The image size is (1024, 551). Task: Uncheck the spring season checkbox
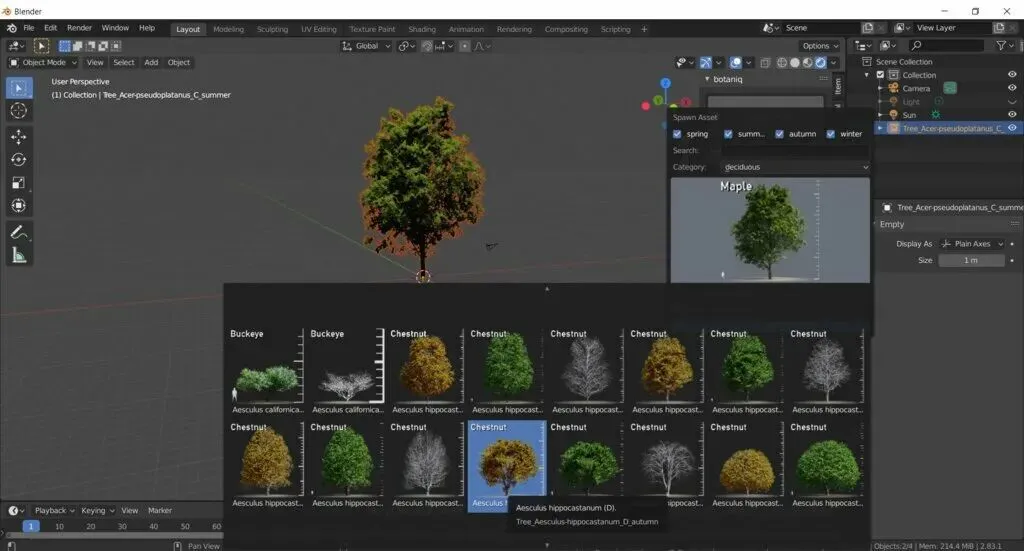tap(678, 134)
